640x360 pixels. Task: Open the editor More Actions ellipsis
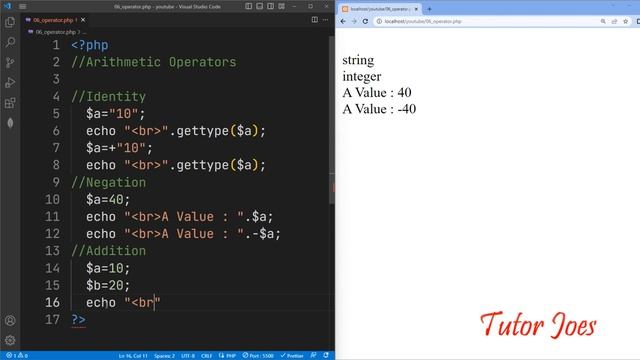point(325,20)
